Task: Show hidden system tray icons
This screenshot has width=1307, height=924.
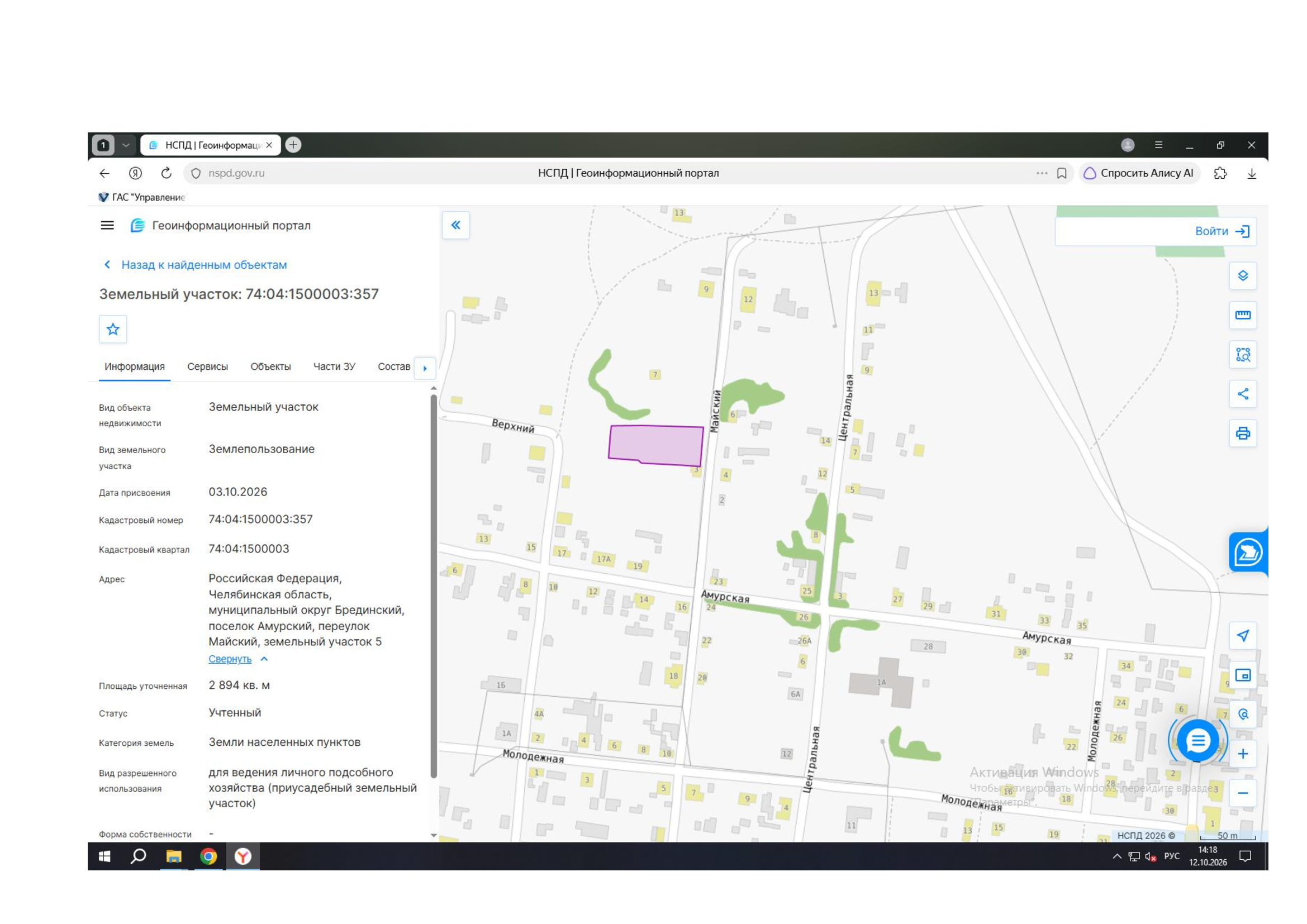Action: tap(1116, 856)
